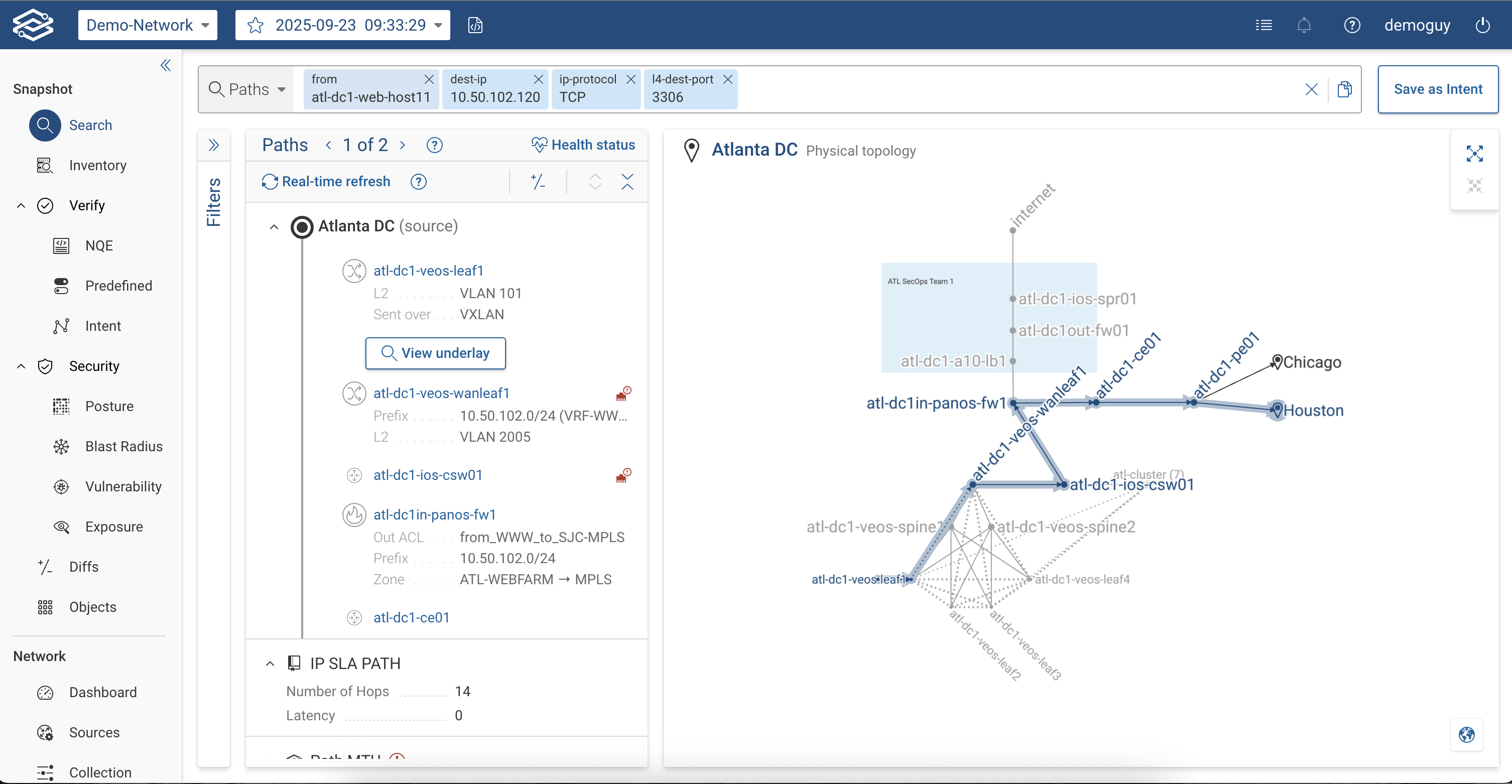
Task: Open the globe layers icon on the map
Action: (1467, 735)
